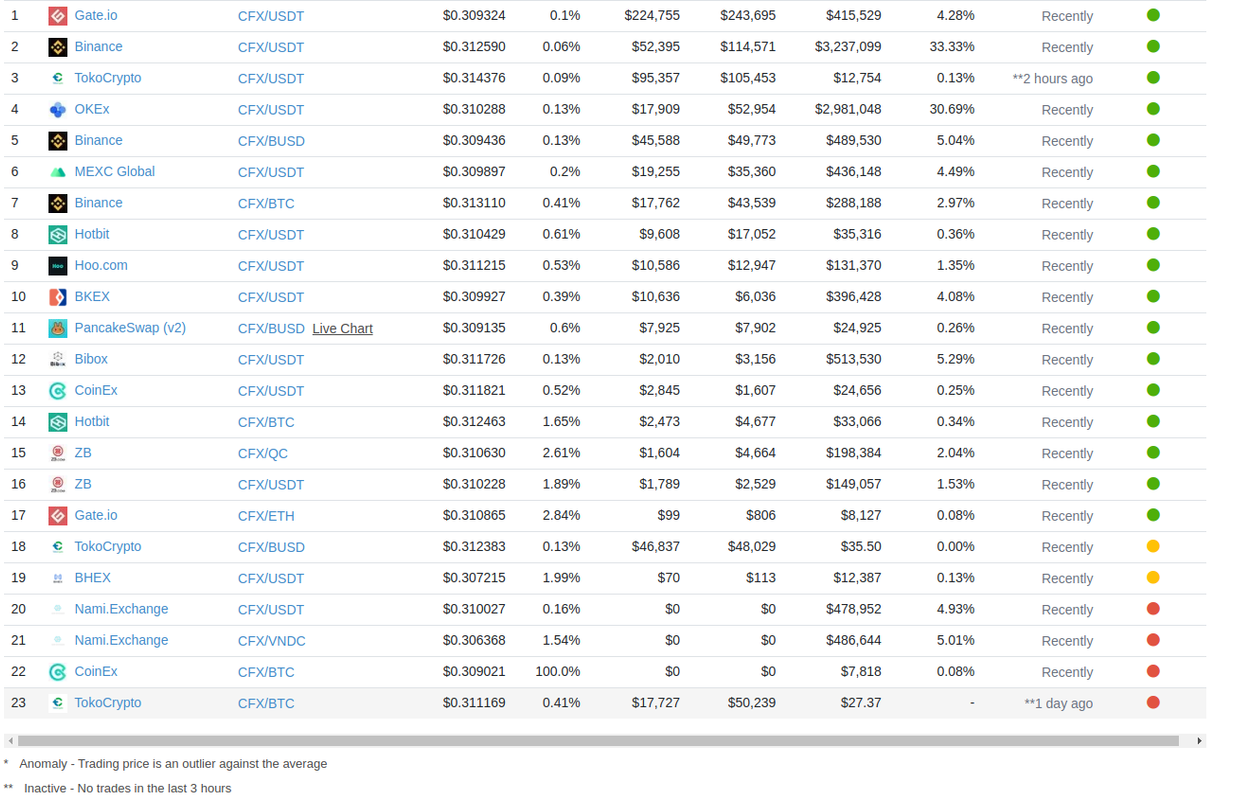Open the PancakeSwap (v2) link
Viewport: 1252px width, 800px height.
coord(130,327)
